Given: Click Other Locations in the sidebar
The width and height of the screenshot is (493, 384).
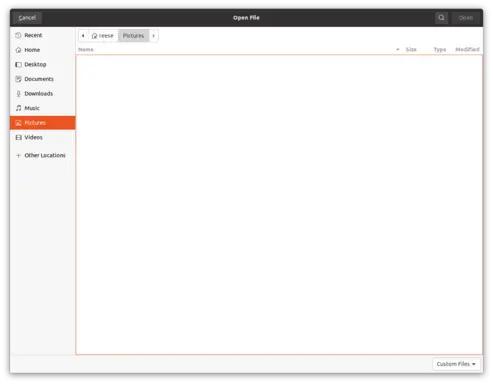Looking at the screenshot, I should point(43,155).
